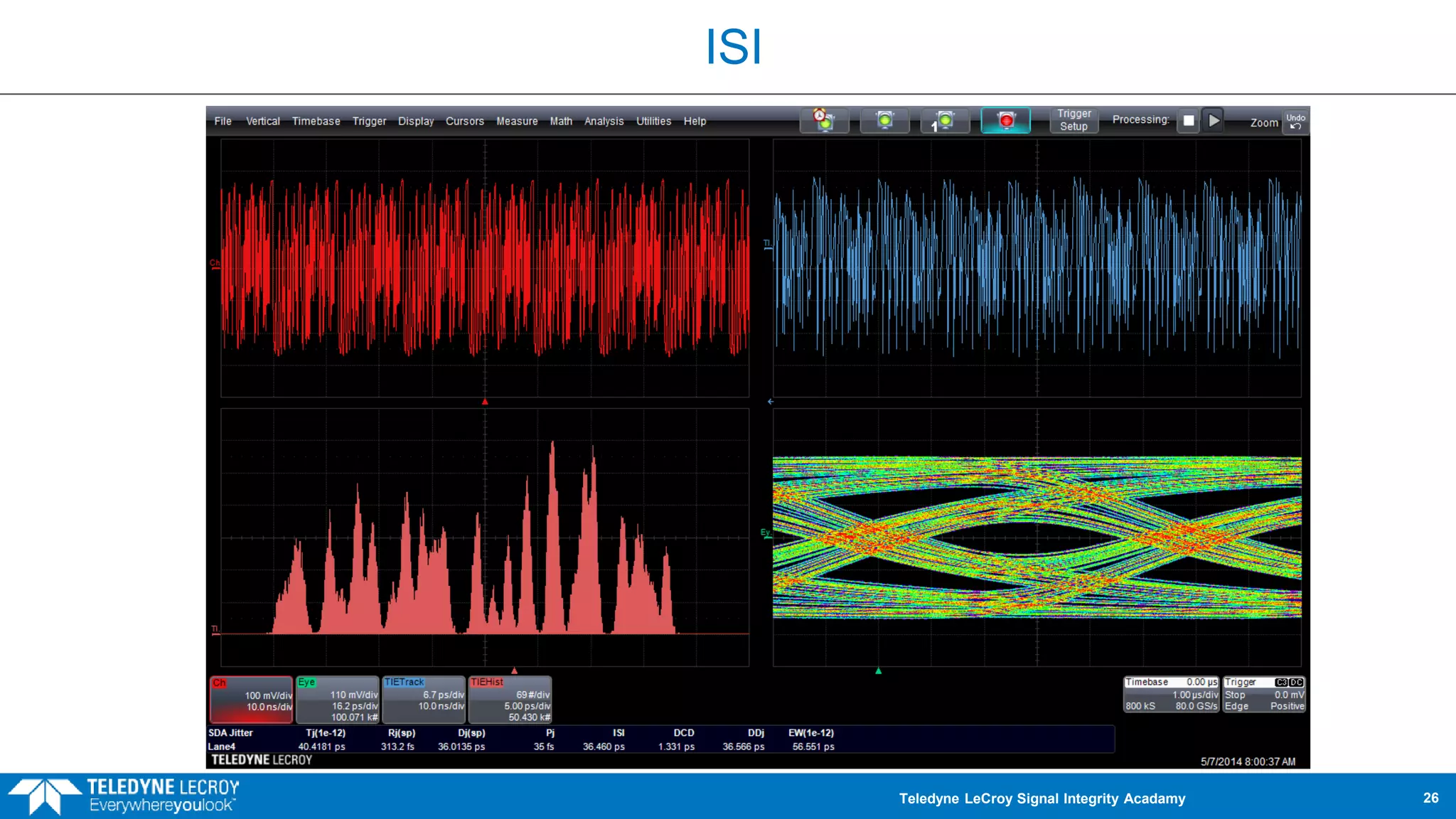
Task: Open the Math menu
Action: tap(560, 122)
